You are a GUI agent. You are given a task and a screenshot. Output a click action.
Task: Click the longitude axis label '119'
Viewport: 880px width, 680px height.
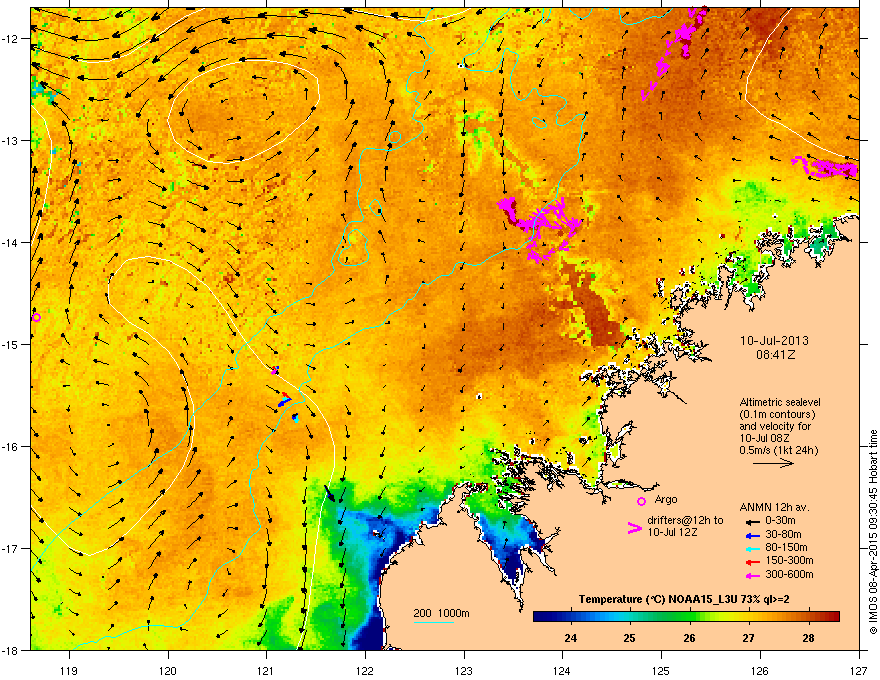pos(69,671)
